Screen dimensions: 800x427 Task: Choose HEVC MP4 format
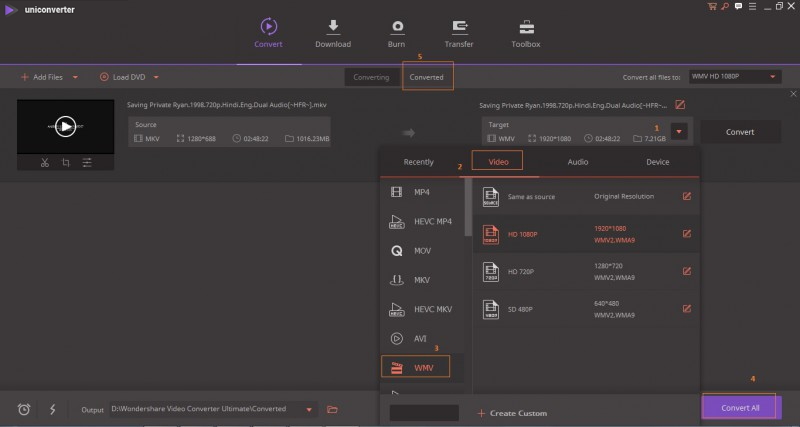tap(422, 221)
